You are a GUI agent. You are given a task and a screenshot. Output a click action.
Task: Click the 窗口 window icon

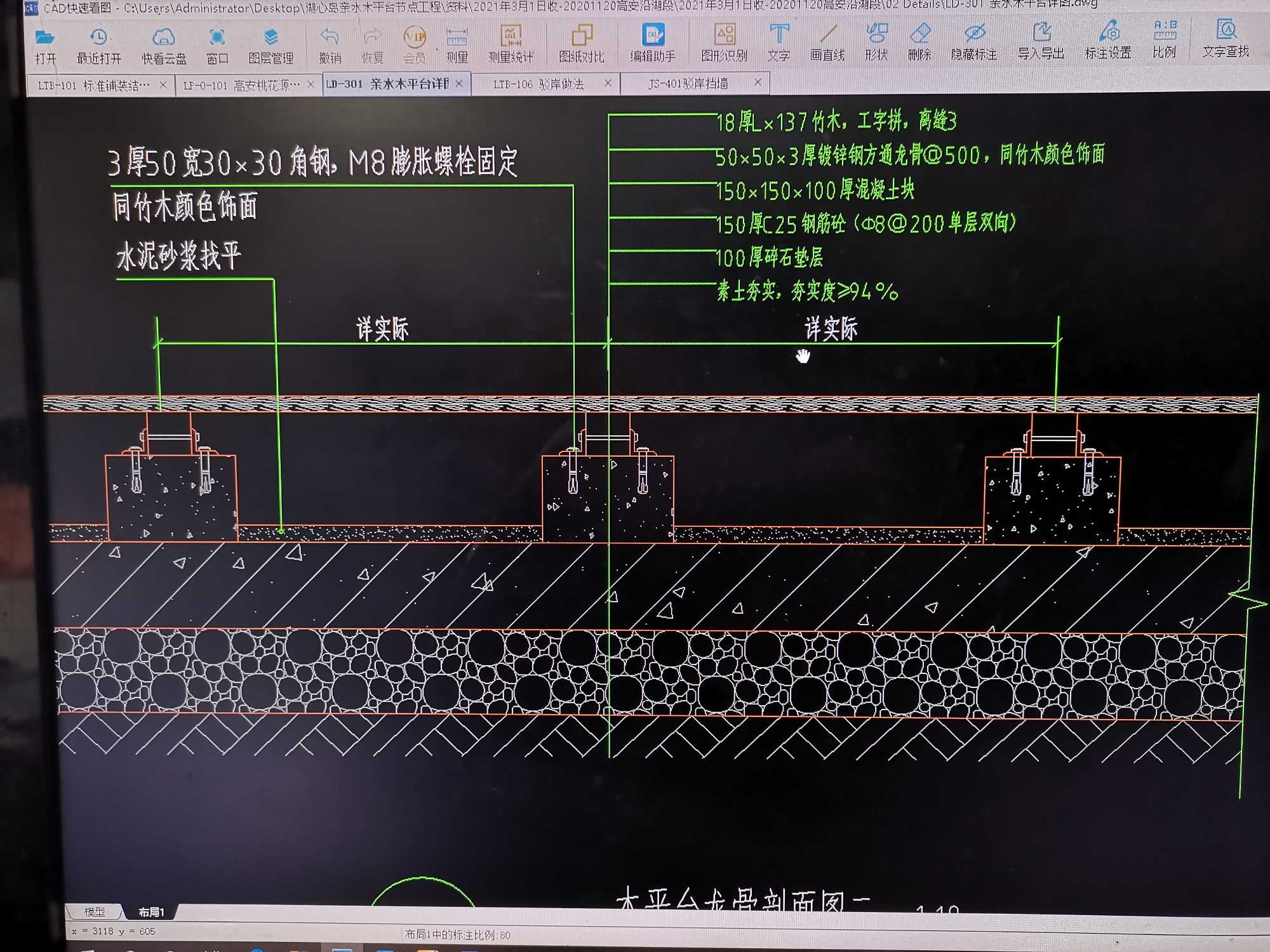[217, 46]
